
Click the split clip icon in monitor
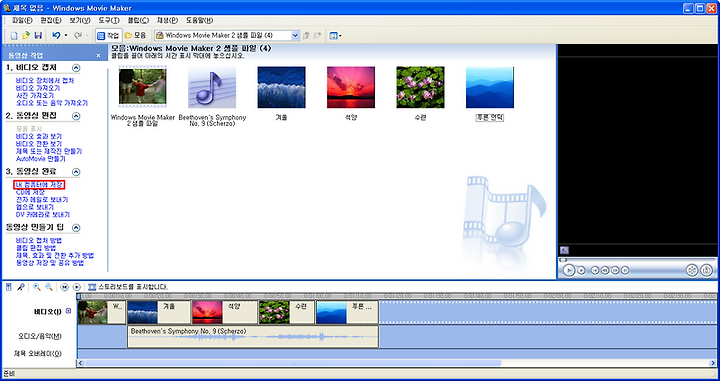(x=692, y=270)
